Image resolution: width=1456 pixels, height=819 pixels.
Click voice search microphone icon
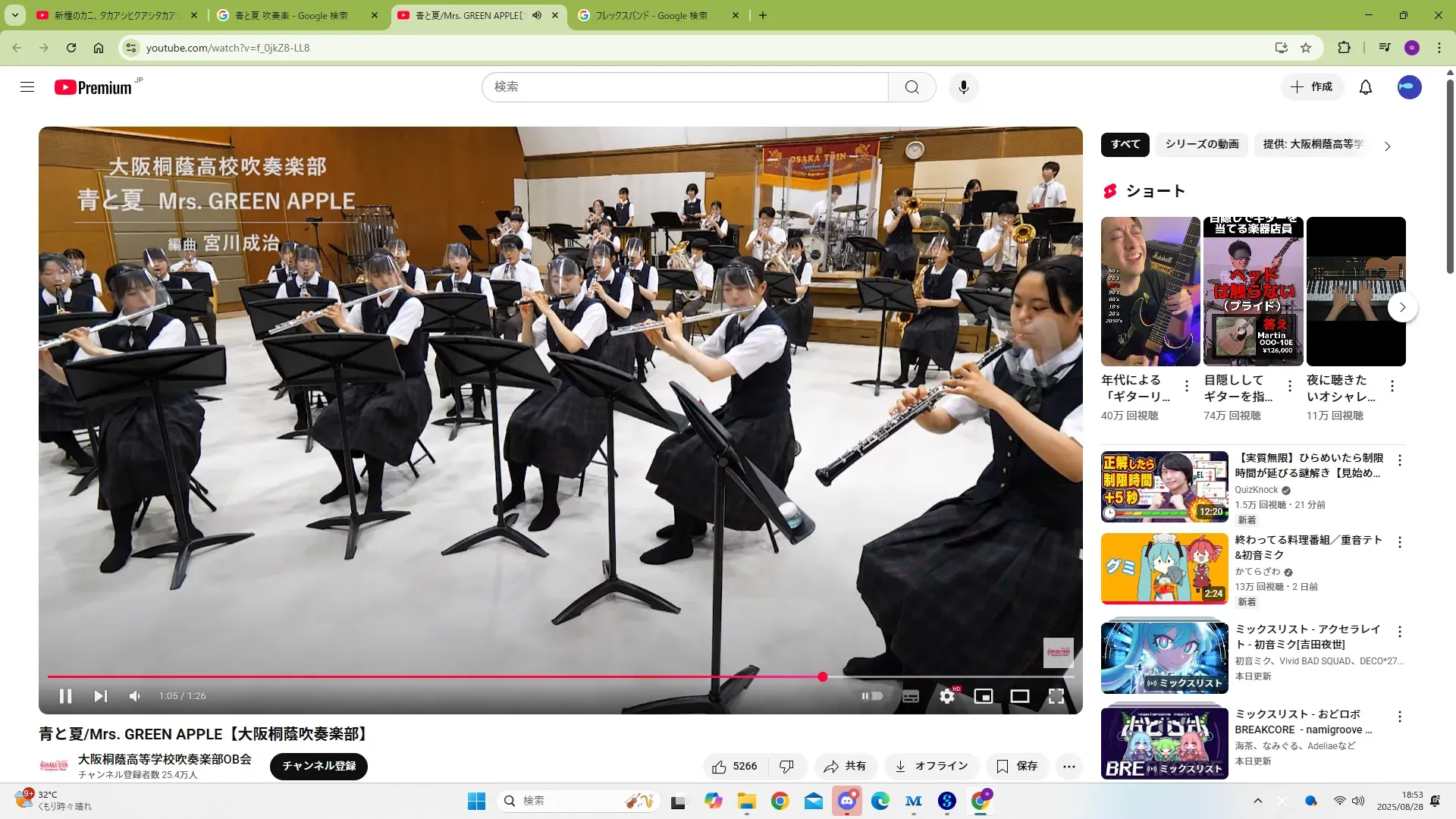964,87
